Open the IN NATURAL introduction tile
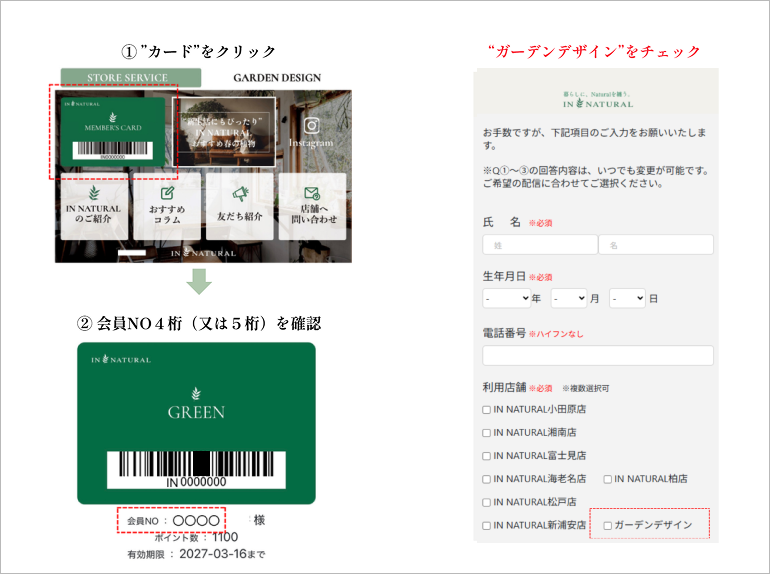 point(93,206)
